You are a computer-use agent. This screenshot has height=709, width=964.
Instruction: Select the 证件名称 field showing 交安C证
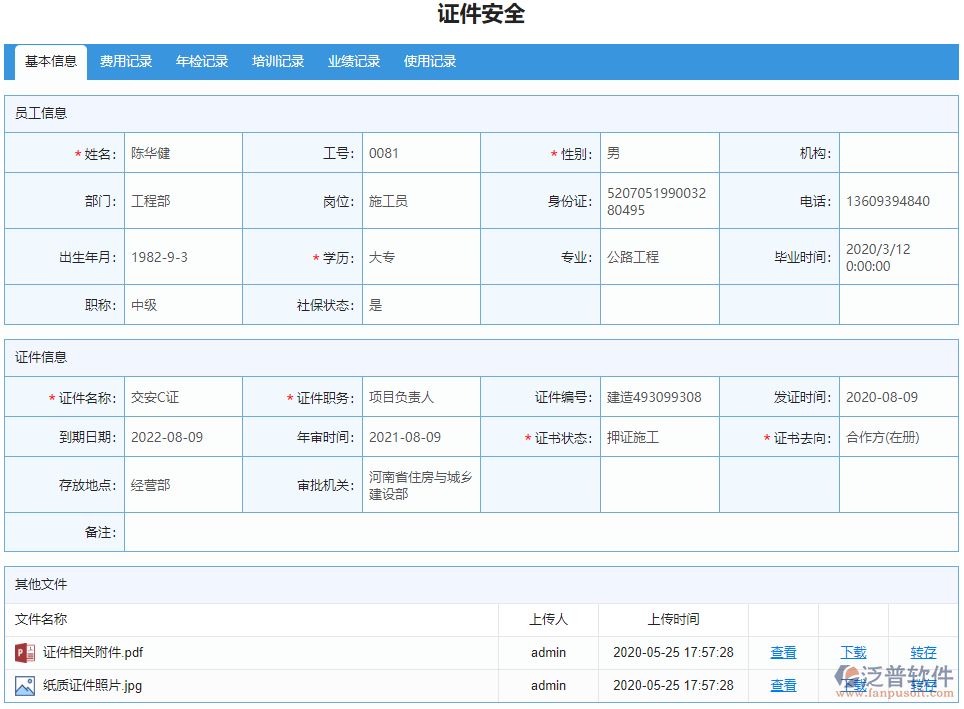click(x=183, y=398)
